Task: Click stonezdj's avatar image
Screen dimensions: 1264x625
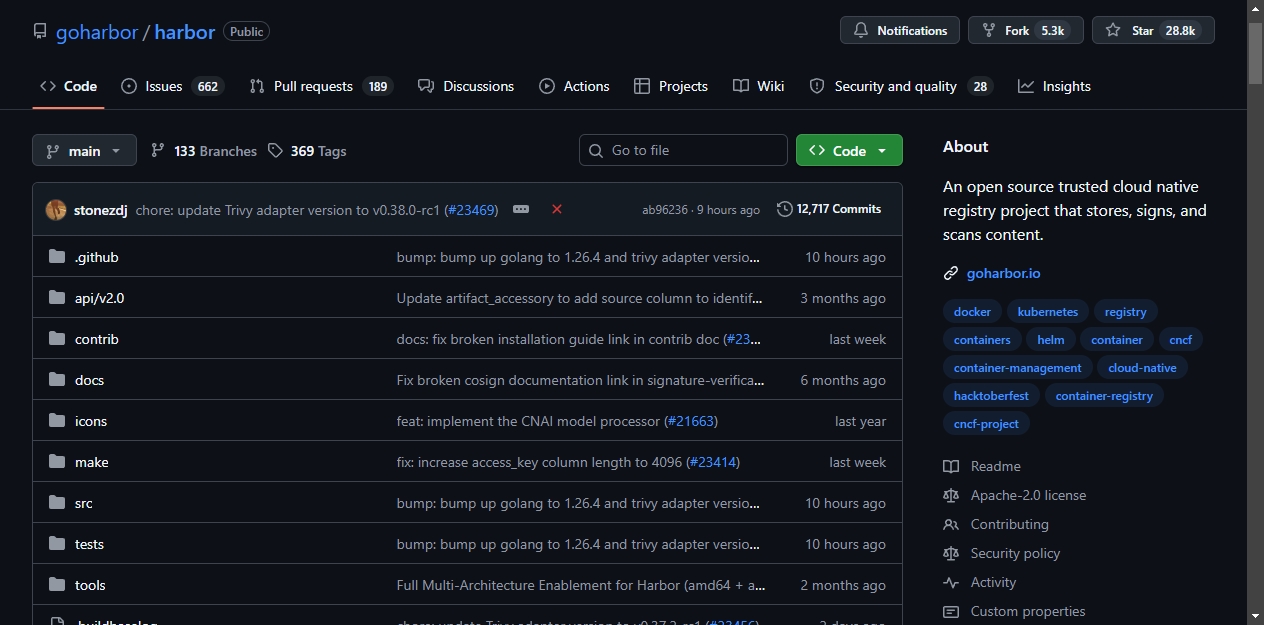Action: click(x=56, y=209)
